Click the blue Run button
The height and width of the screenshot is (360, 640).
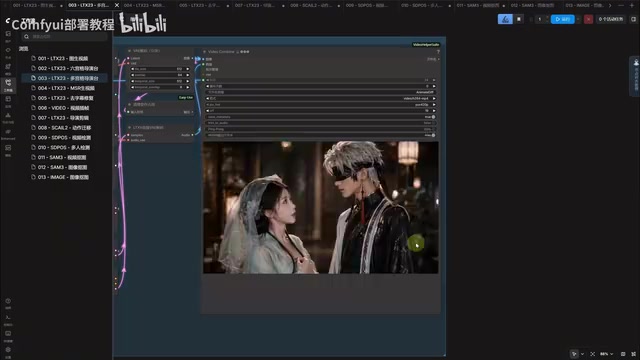coord(562,19)
